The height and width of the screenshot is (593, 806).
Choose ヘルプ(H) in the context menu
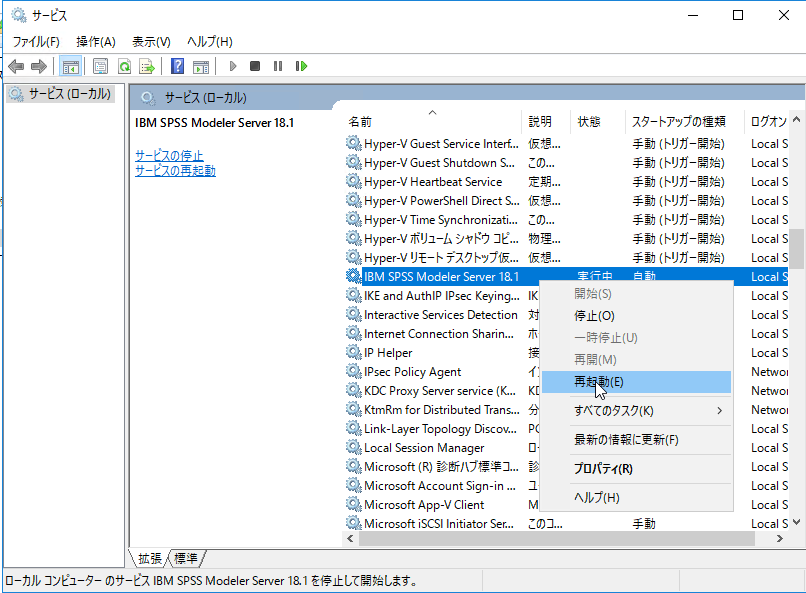click(636, 497)
